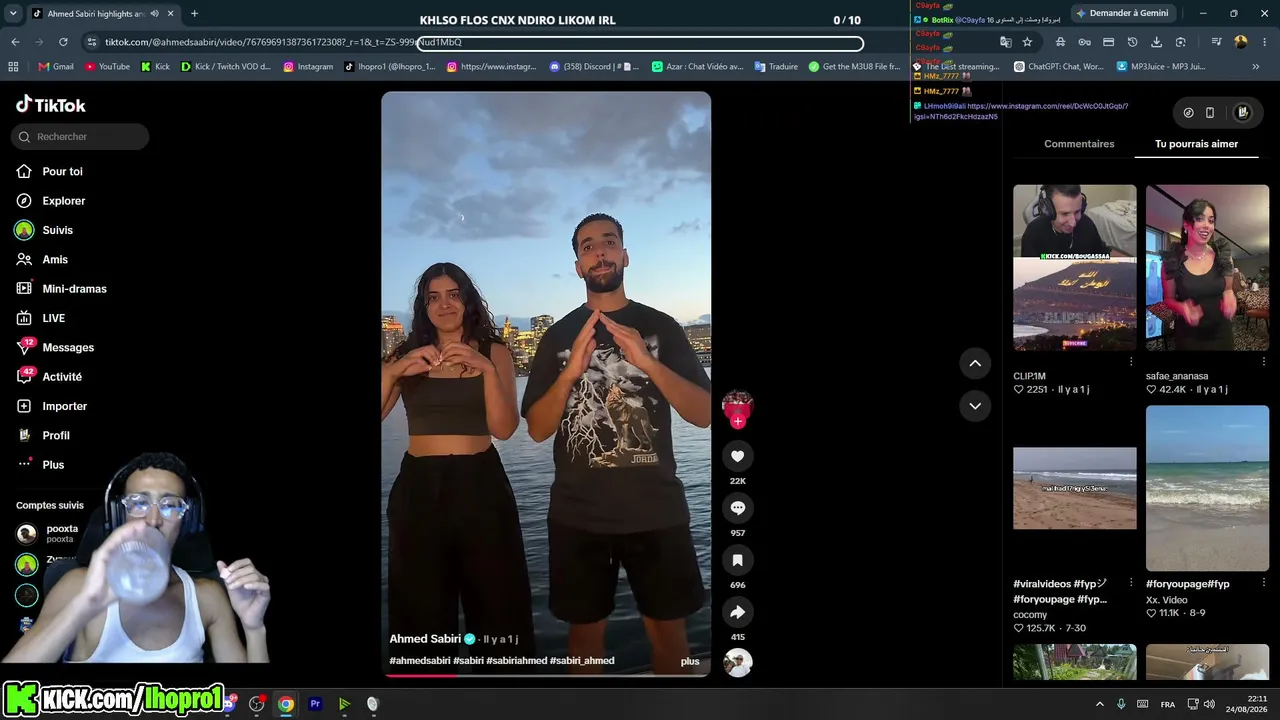Go to next video with down arrow
This screenshot has width=1280, height=720.
tap(975, 406)
